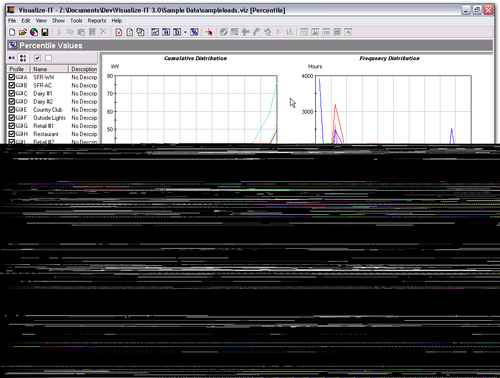The height and width of the screenshot is (378, 500).
Task: Click No Descrip text in Restaurant row
Action: [x=84, y=134]
